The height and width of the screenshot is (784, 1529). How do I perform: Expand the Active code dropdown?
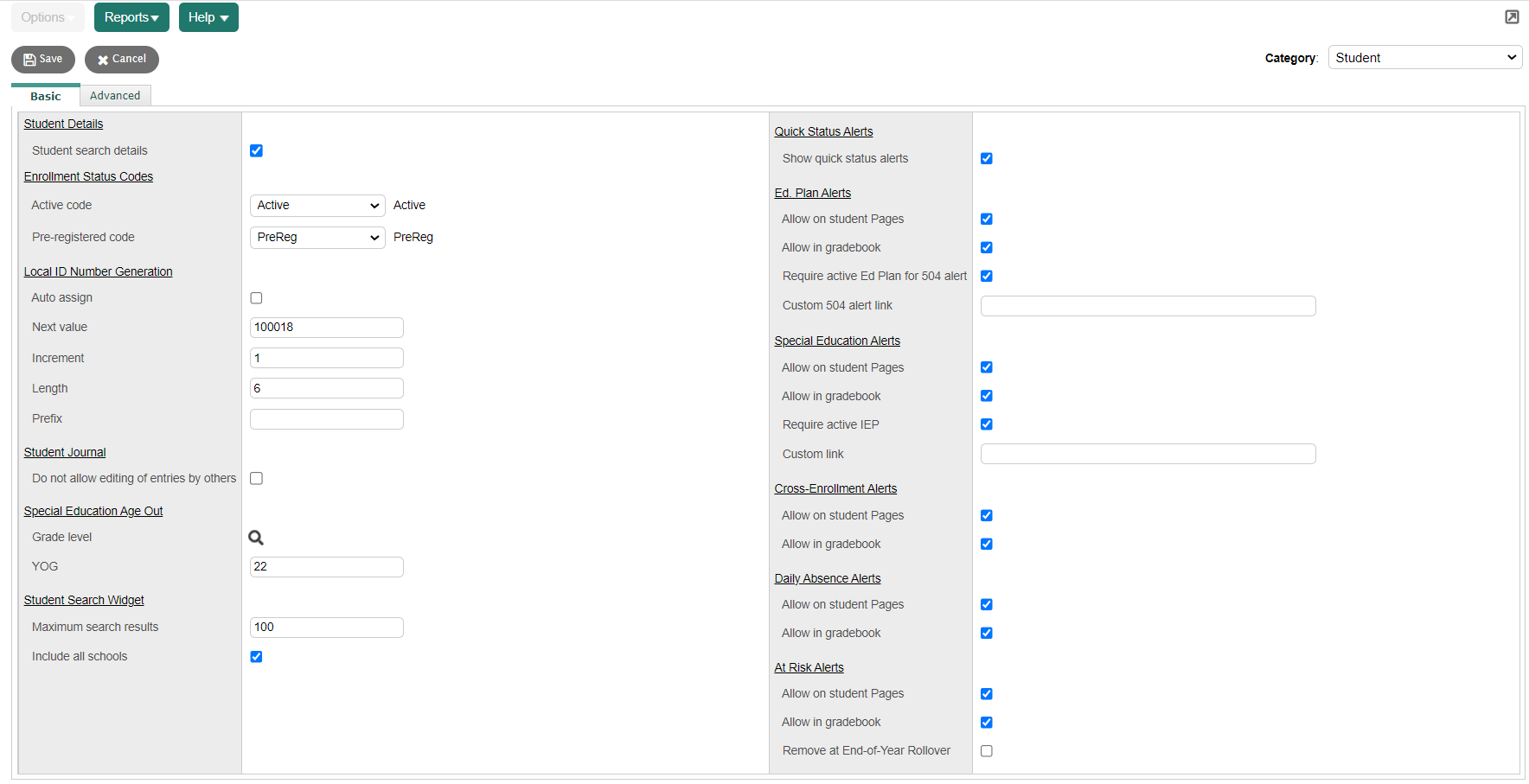pos(317,206)
